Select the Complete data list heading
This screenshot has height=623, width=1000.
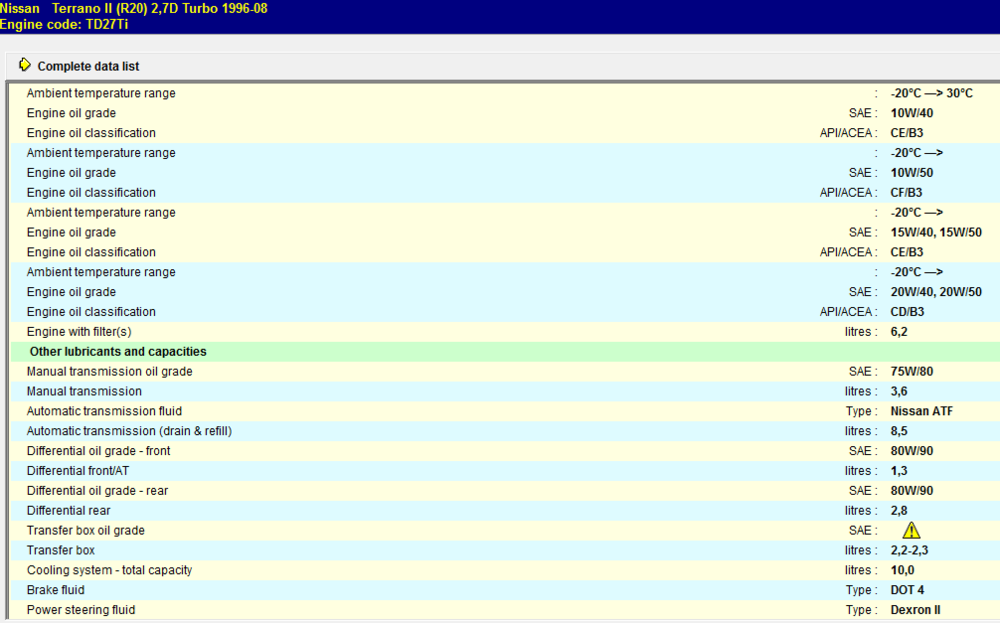(x=88, y=66)
